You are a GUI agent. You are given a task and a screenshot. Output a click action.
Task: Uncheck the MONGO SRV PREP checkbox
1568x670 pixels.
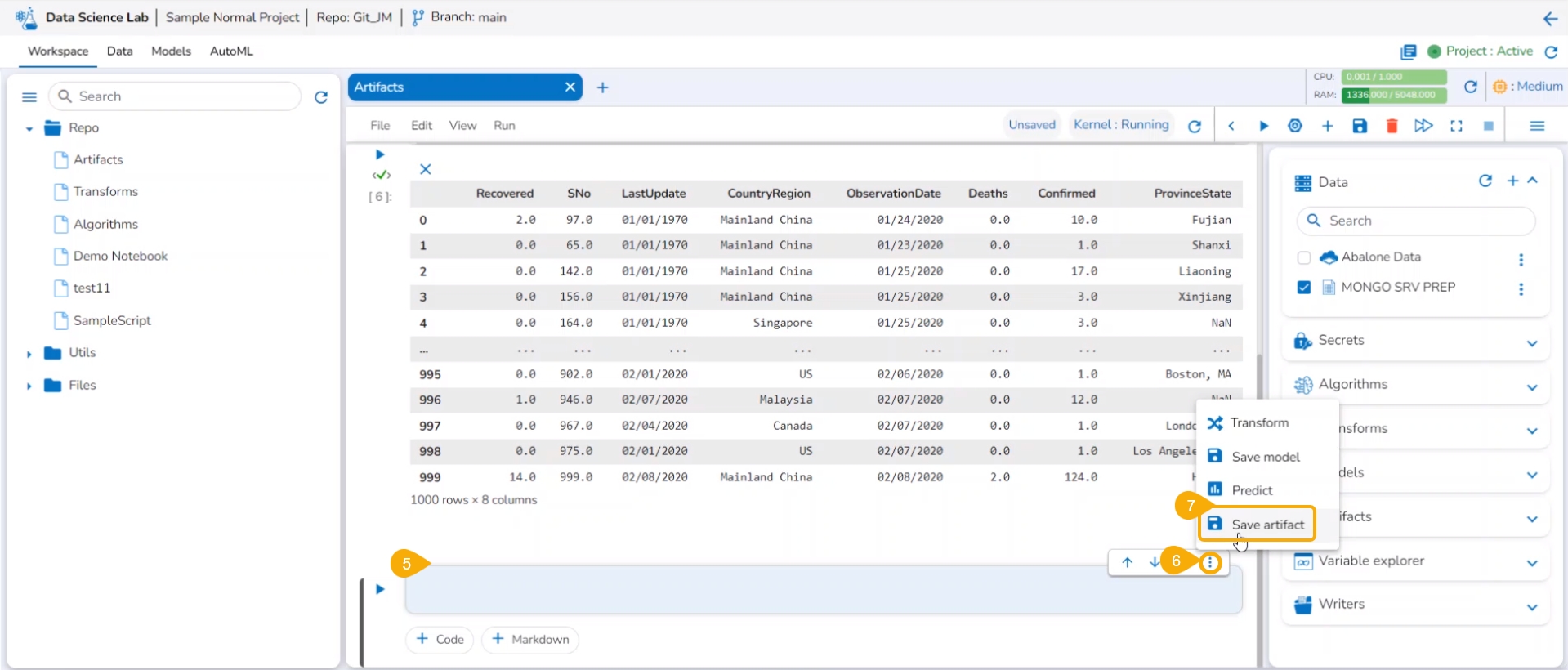coord(1304,288)
